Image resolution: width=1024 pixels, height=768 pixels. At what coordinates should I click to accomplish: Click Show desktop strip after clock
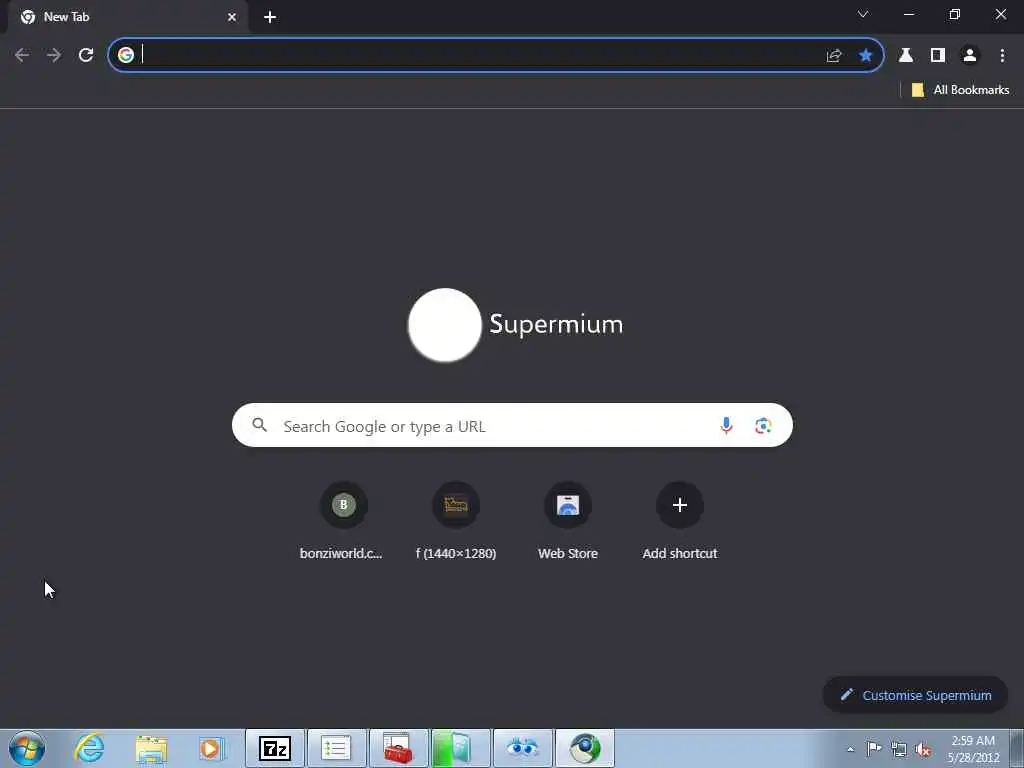[1017, 748]
